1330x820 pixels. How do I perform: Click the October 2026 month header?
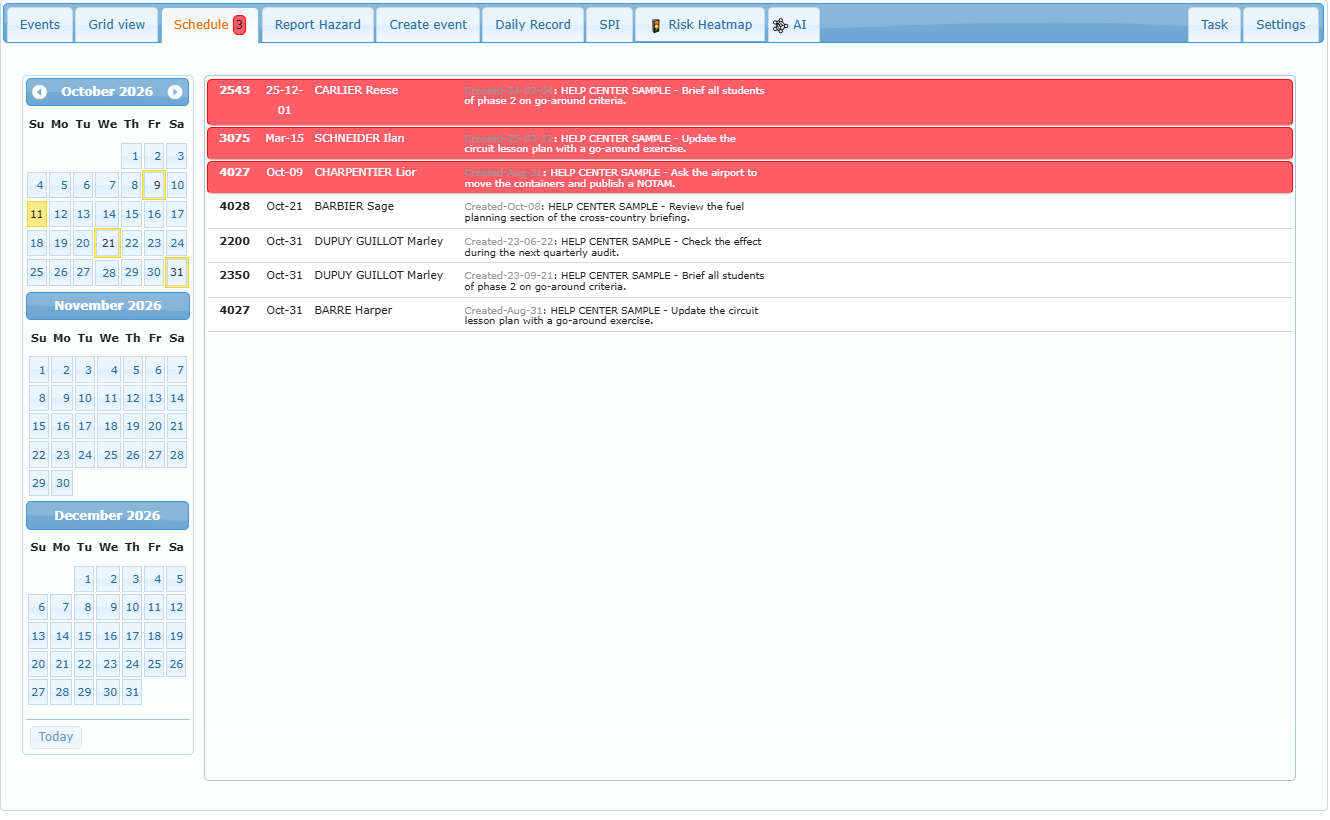pyautogui.click(x=107, y=92)
